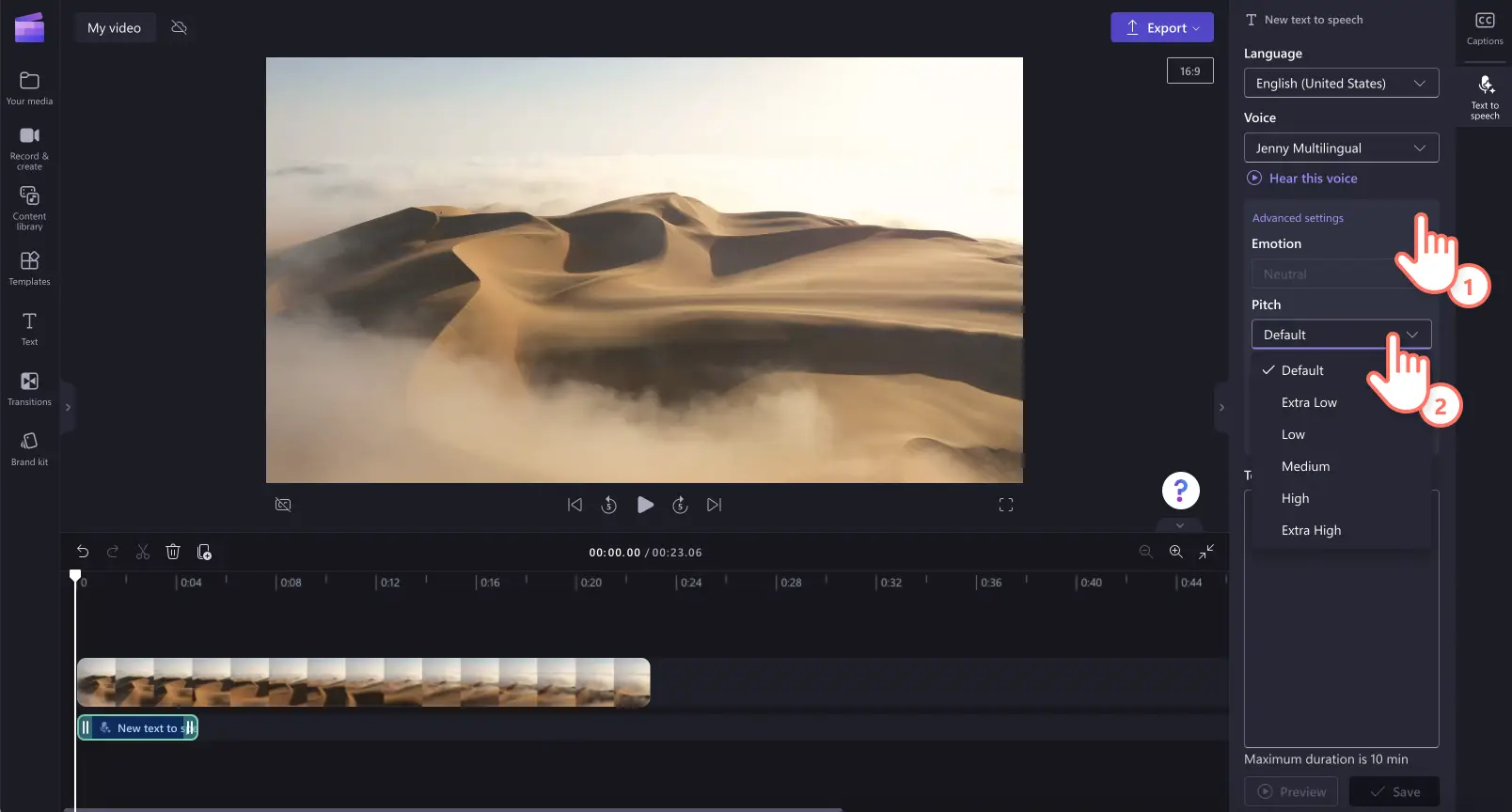Rename the My video title

[x=115, y=27]
